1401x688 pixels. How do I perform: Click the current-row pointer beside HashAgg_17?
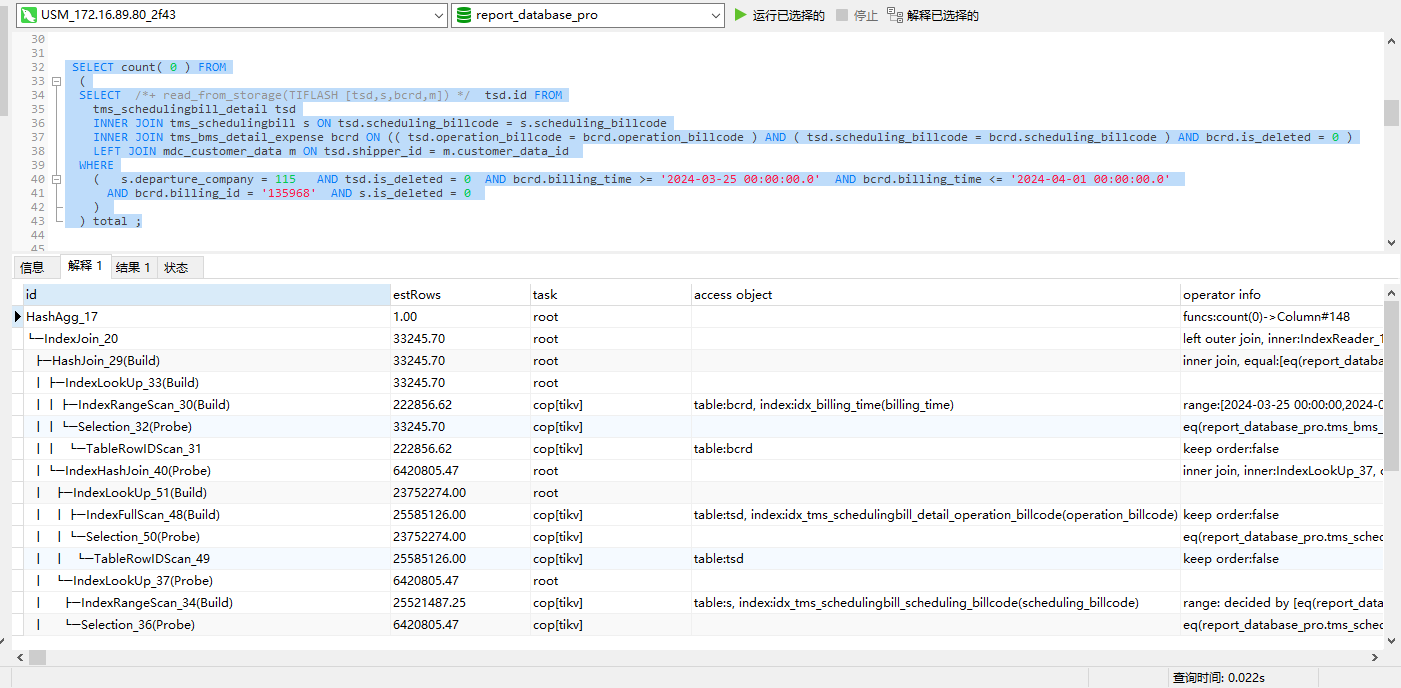18,317
